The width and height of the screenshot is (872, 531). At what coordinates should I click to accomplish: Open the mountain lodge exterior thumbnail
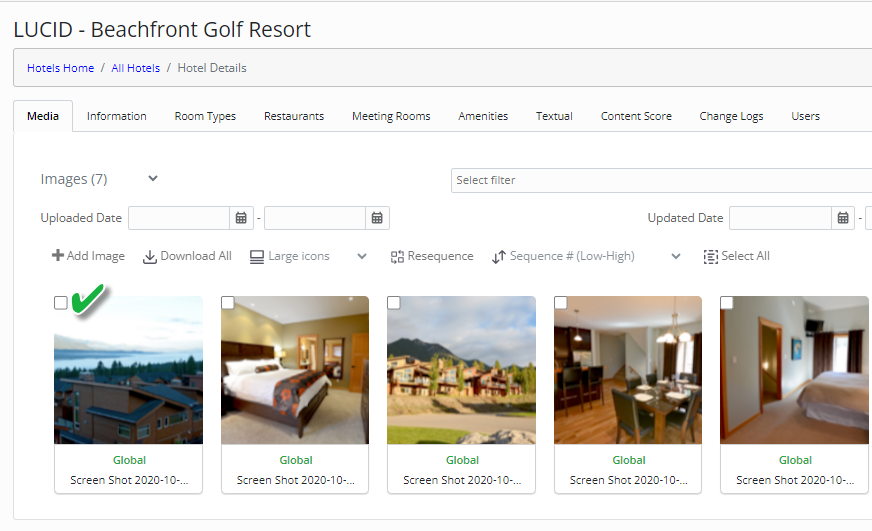pyautogui.click(x=462, y=370)
